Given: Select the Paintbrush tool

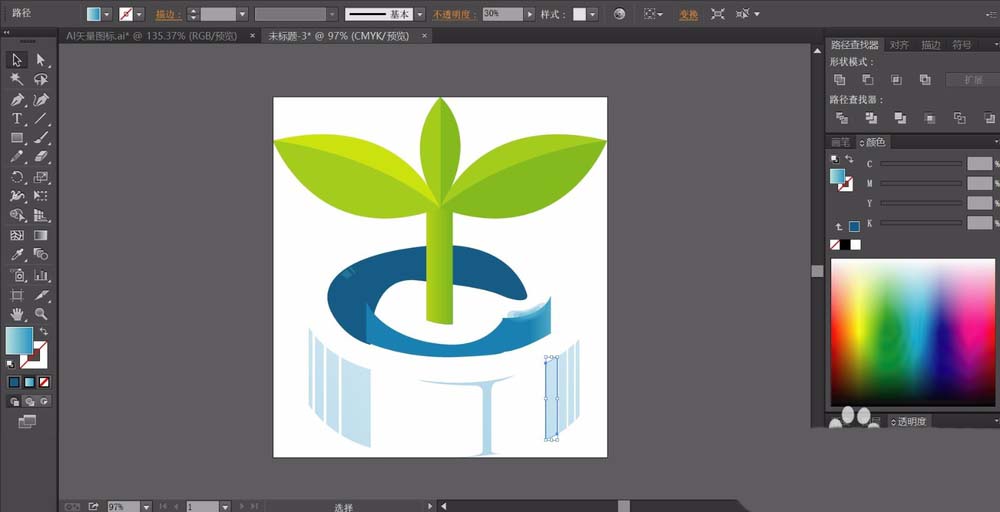Looking at the screenshot, I should (x=41, y=138).
